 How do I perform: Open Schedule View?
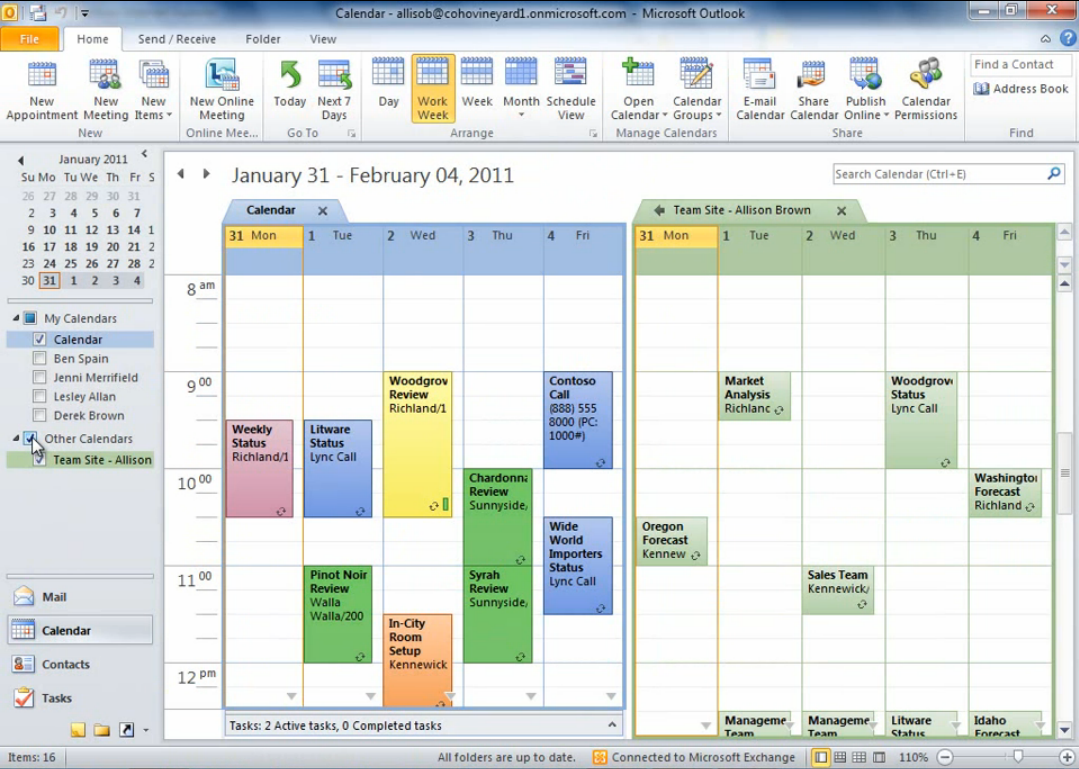pos(570,90)
